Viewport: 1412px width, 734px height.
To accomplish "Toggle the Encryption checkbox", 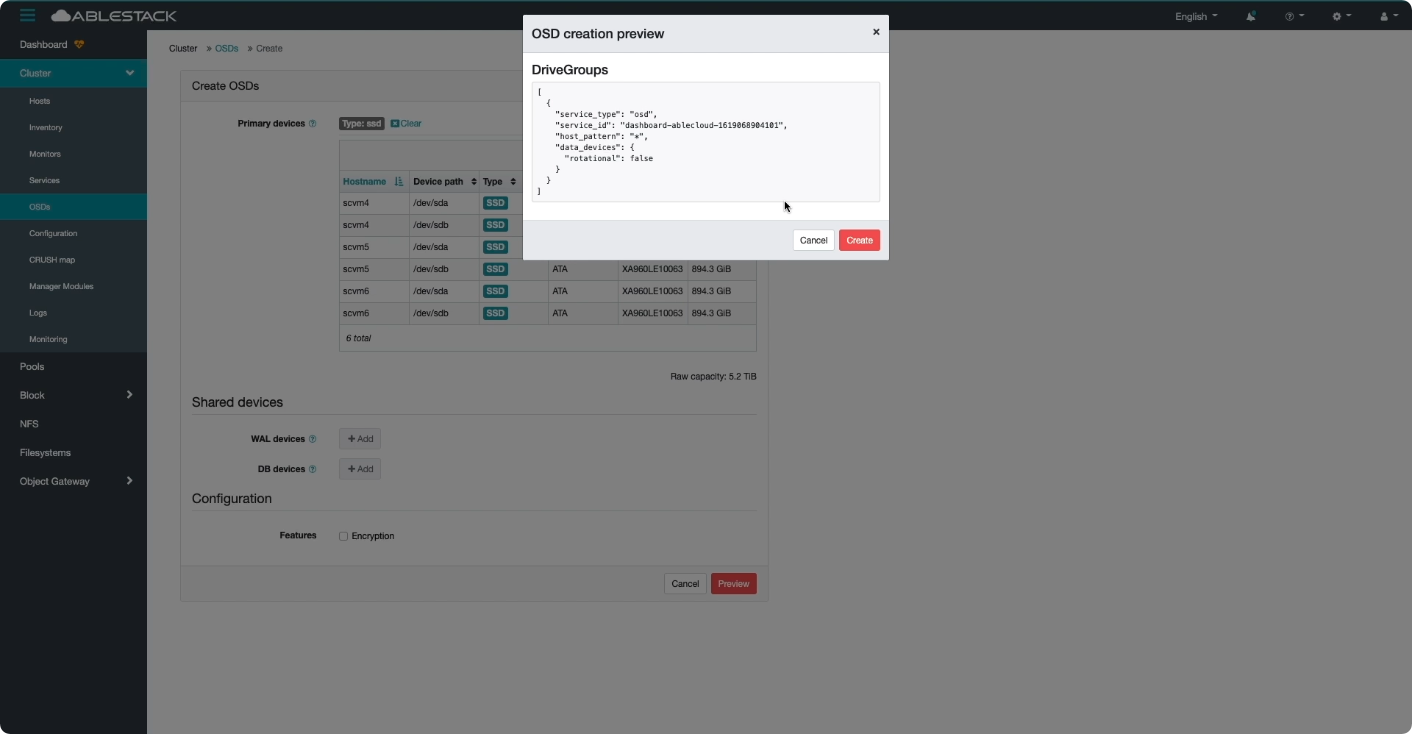I will (x=343, y=536).
